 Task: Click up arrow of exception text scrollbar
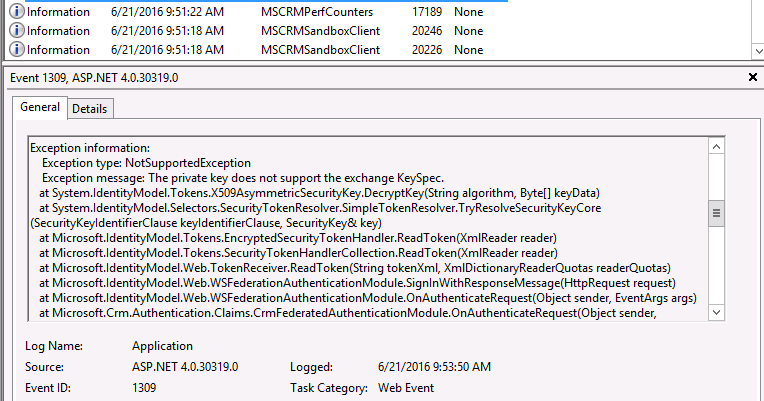pyautogui.click(x=716, y=147)
